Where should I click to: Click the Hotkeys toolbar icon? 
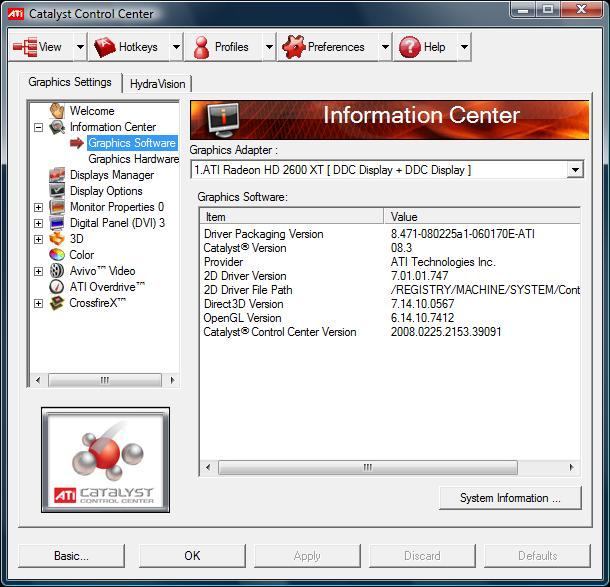(105, 47)
